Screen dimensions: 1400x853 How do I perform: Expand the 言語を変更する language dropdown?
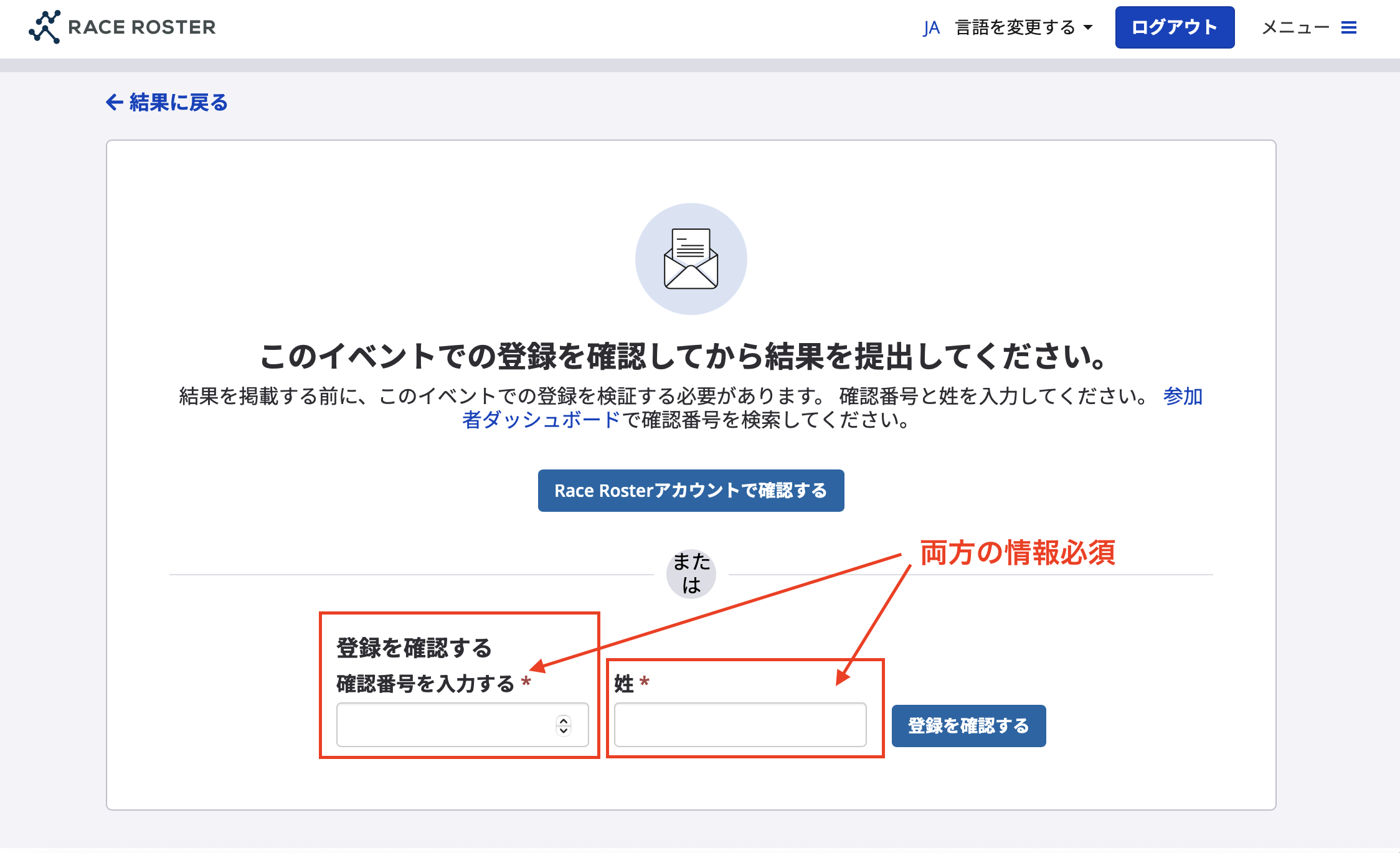tap(1024, 27)
